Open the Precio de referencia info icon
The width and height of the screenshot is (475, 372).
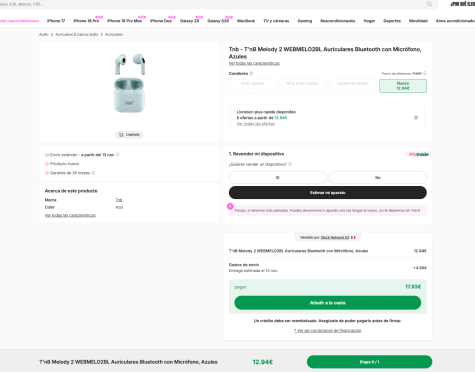425,73
